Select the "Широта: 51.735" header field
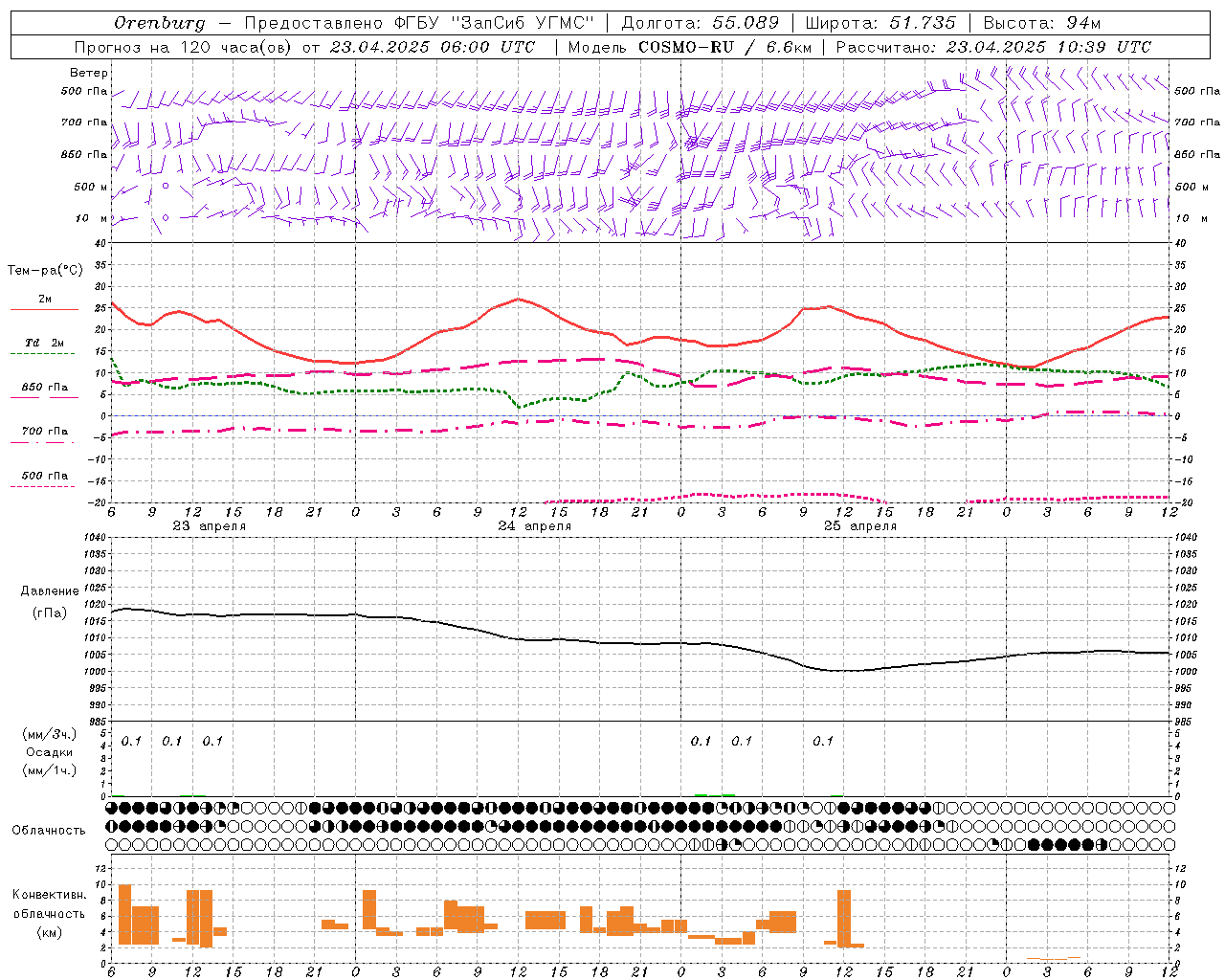This screenshot has width=1225, height=980. [x=880, y=23]
